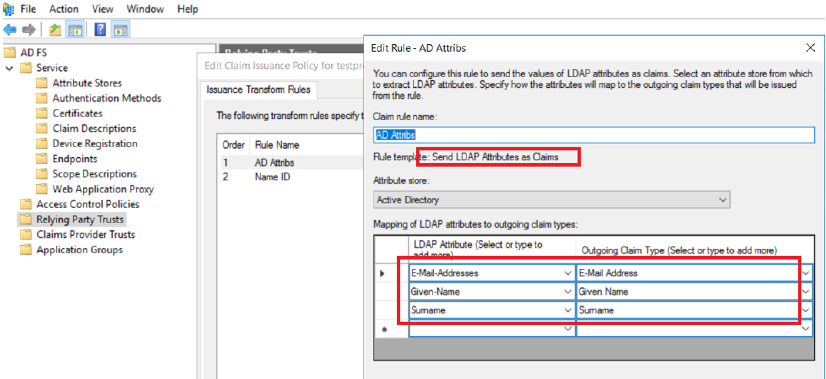Select Scope Descriptions in the tree

click(x=94, y=174)
